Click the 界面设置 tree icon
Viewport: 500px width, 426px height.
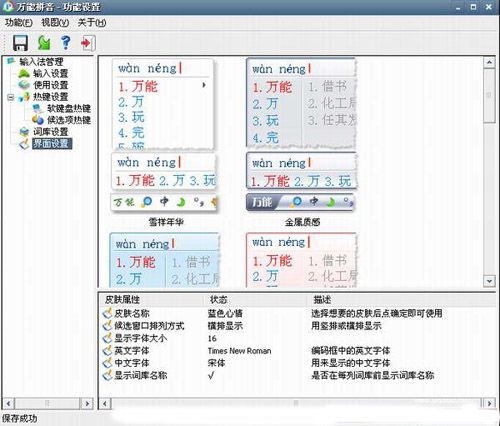[24, 144]
